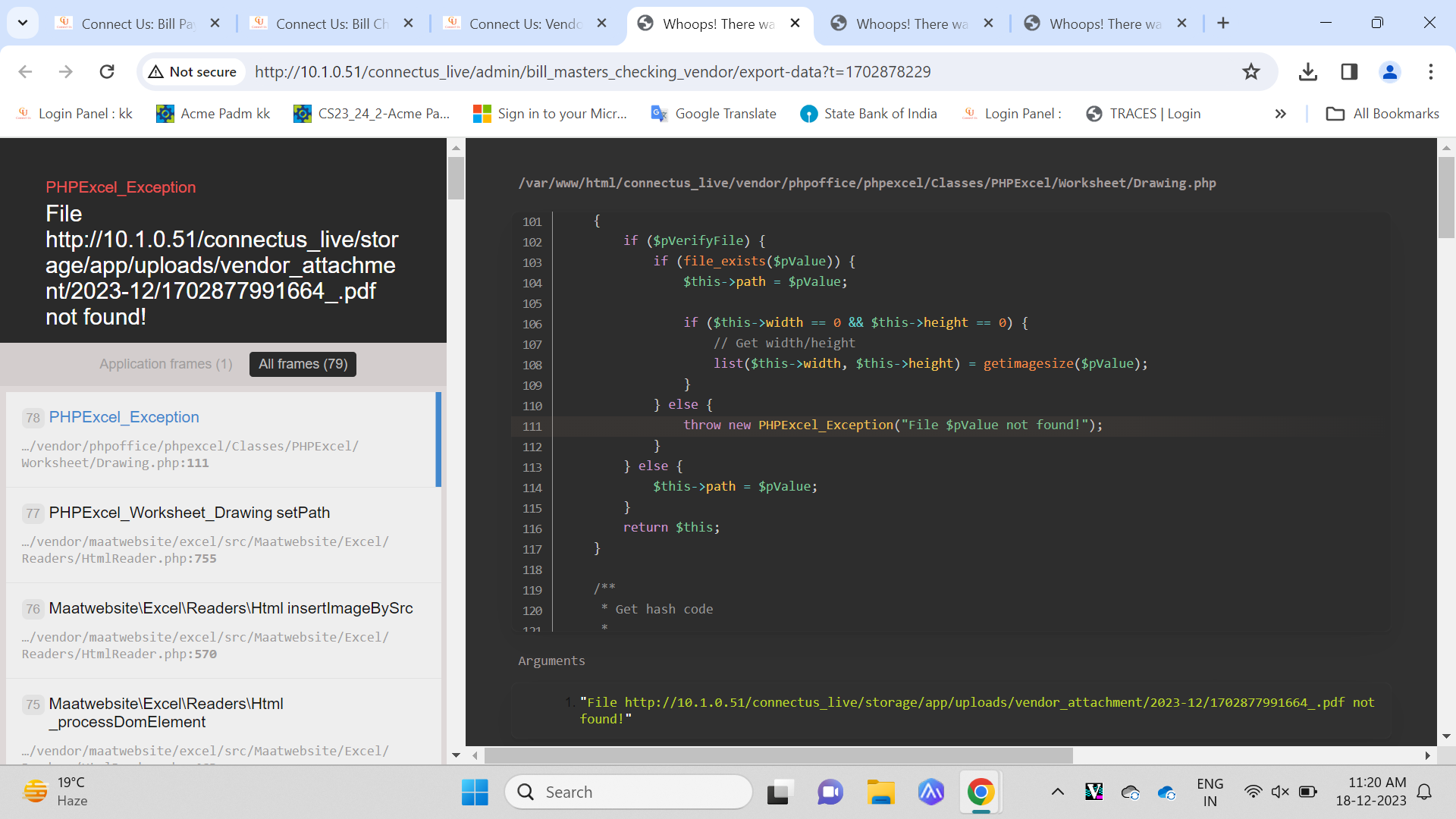Show hidden system tray icons
Image resolution: width=1456 pixels, height=819 pixels.
pyautogui.click(x=1057, y=792)
